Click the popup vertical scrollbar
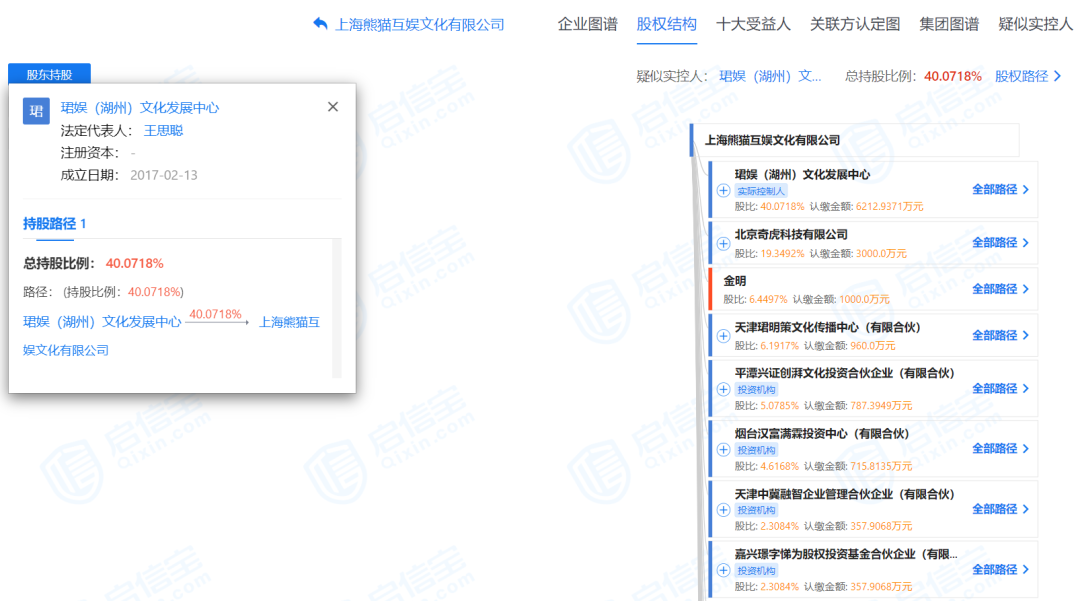This screenshot has height=601, width=1080. click(x=337, y=308)
